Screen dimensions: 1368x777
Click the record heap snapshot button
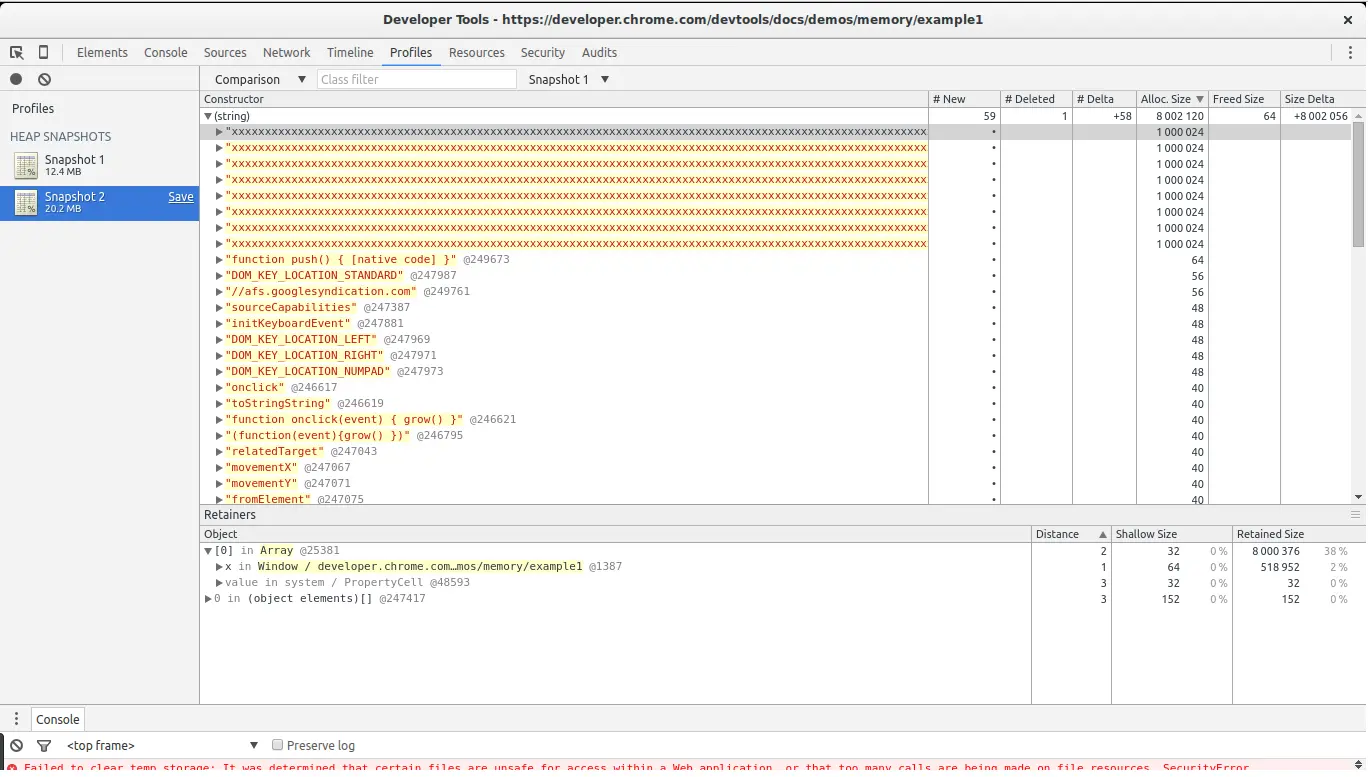[x=16, y=80]
